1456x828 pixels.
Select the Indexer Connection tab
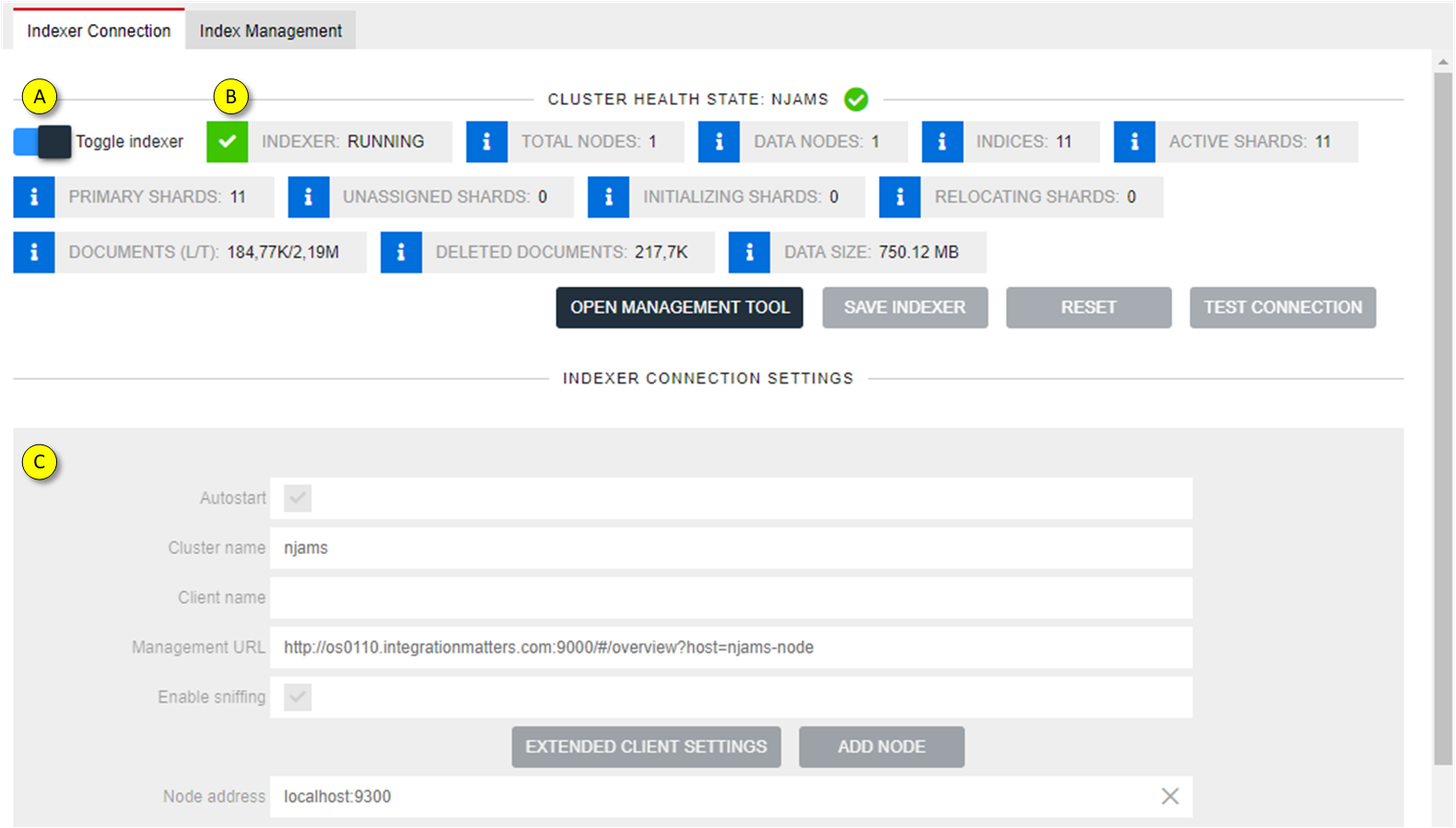coord(99,30)
